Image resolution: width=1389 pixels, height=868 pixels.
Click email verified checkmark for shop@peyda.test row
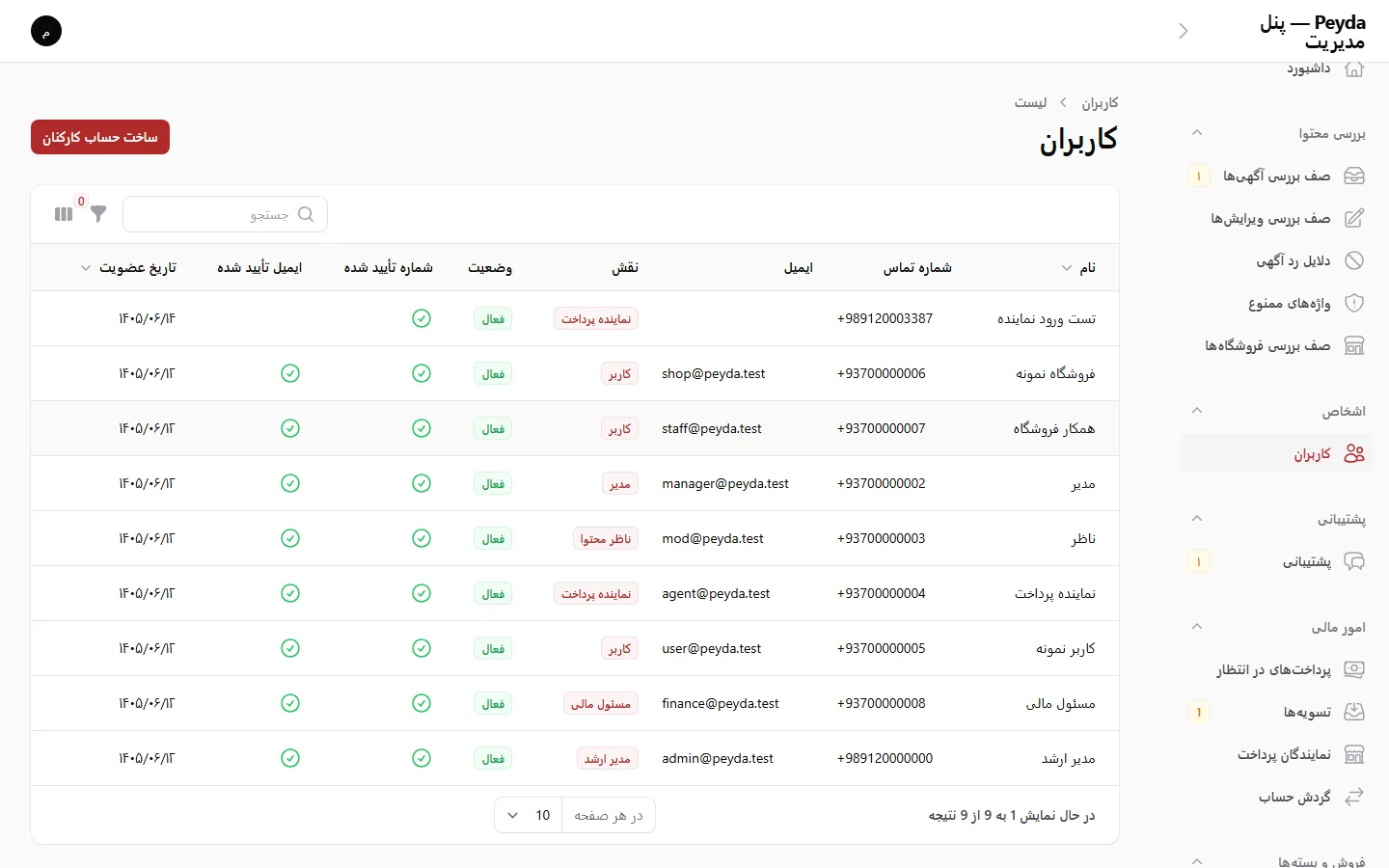(290, 373)
